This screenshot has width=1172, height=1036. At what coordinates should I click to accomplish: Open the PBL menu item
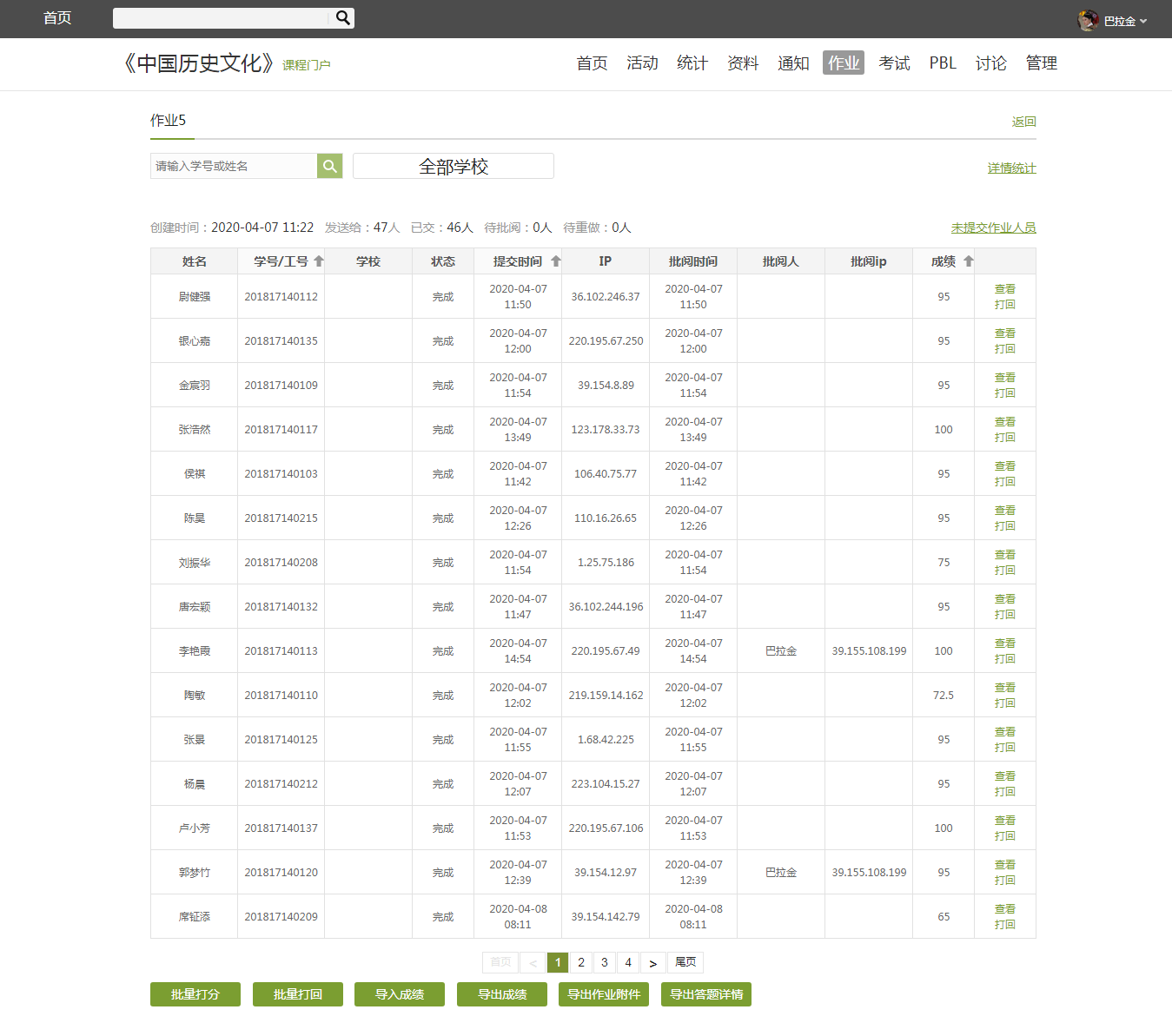pyautogui.click(x=943, y=63)
